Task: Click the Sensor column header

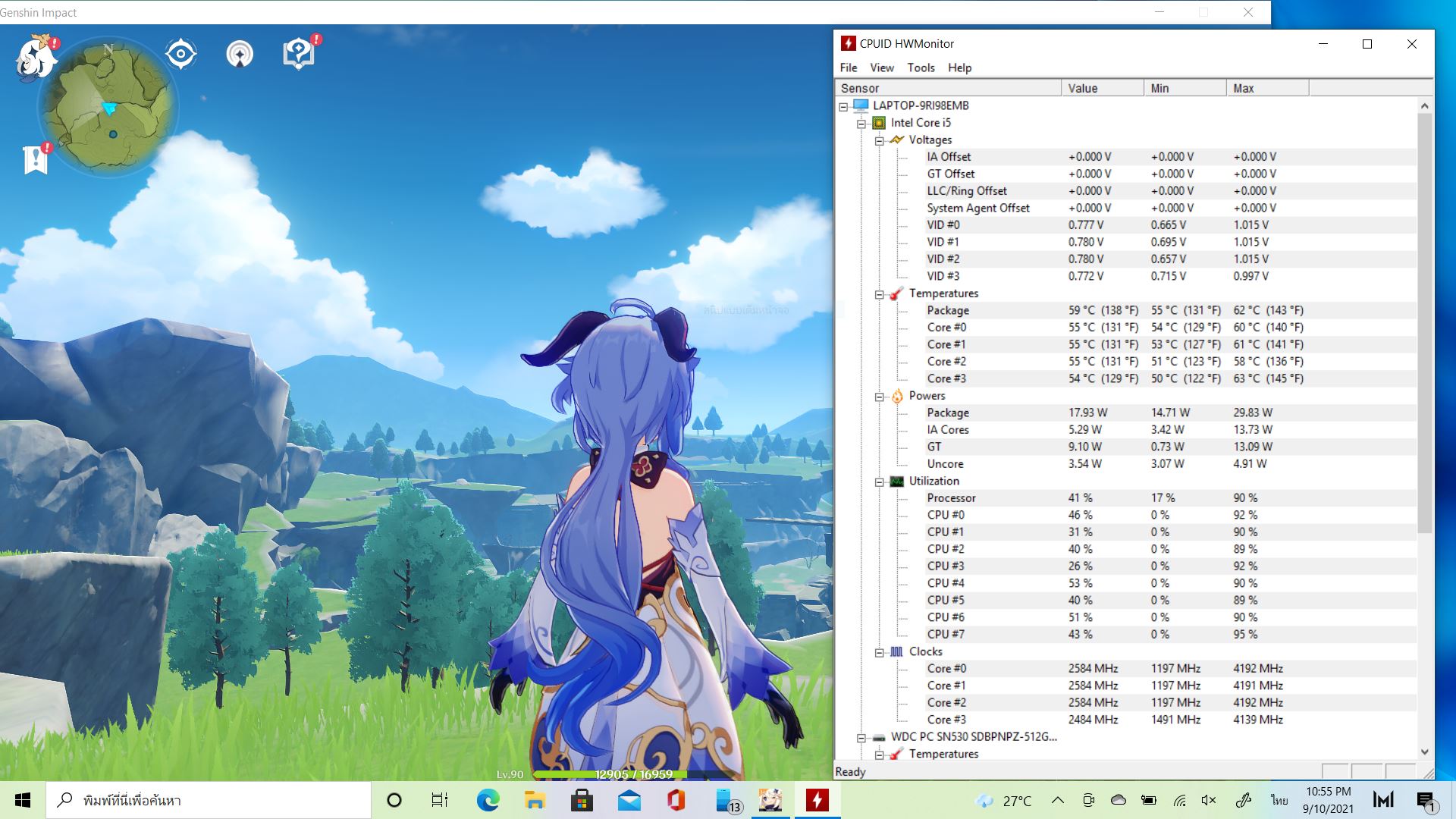Action: coord(948,88)
